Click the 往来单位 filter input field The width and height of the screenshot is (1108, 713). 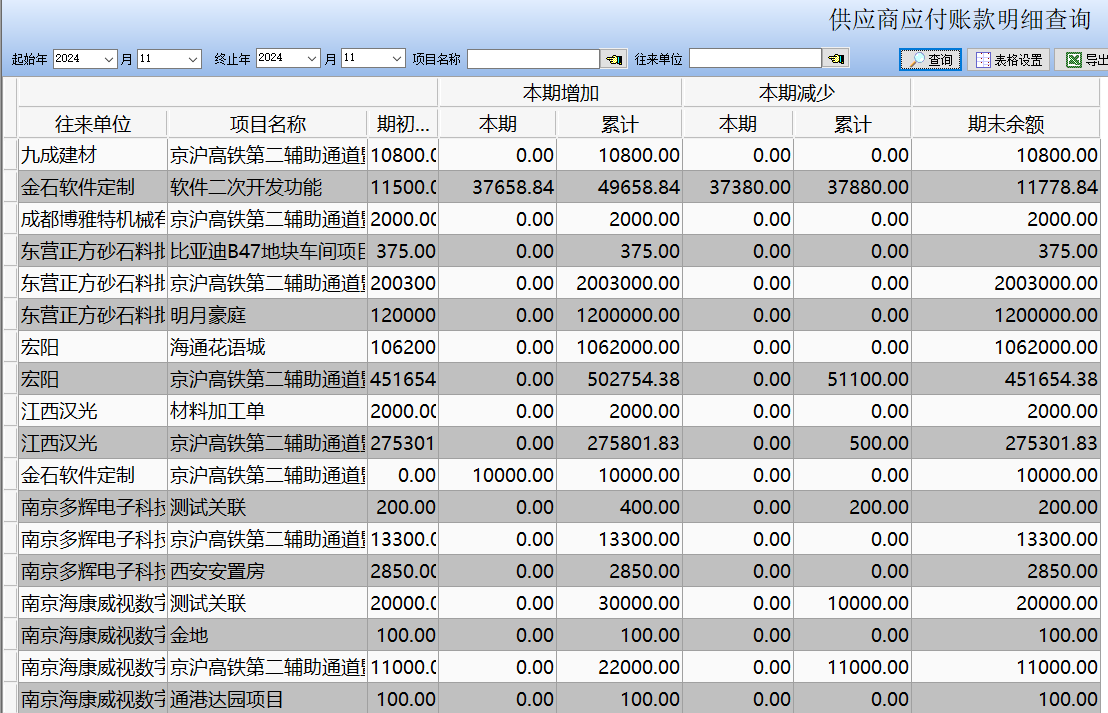755,60
